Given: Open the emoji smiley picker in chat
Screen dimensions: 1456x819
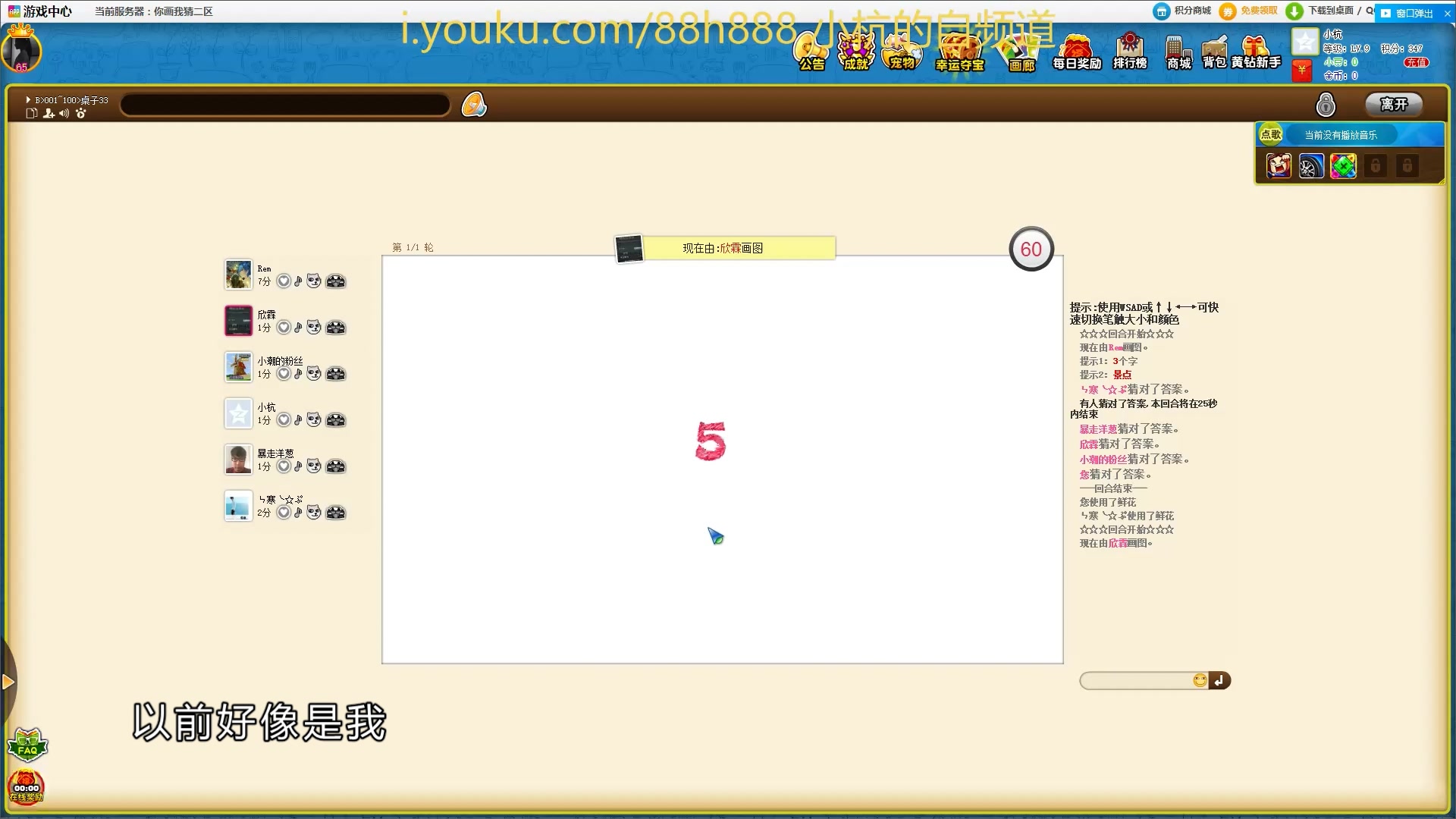Looking at the screenshot, I should 1200,680.
